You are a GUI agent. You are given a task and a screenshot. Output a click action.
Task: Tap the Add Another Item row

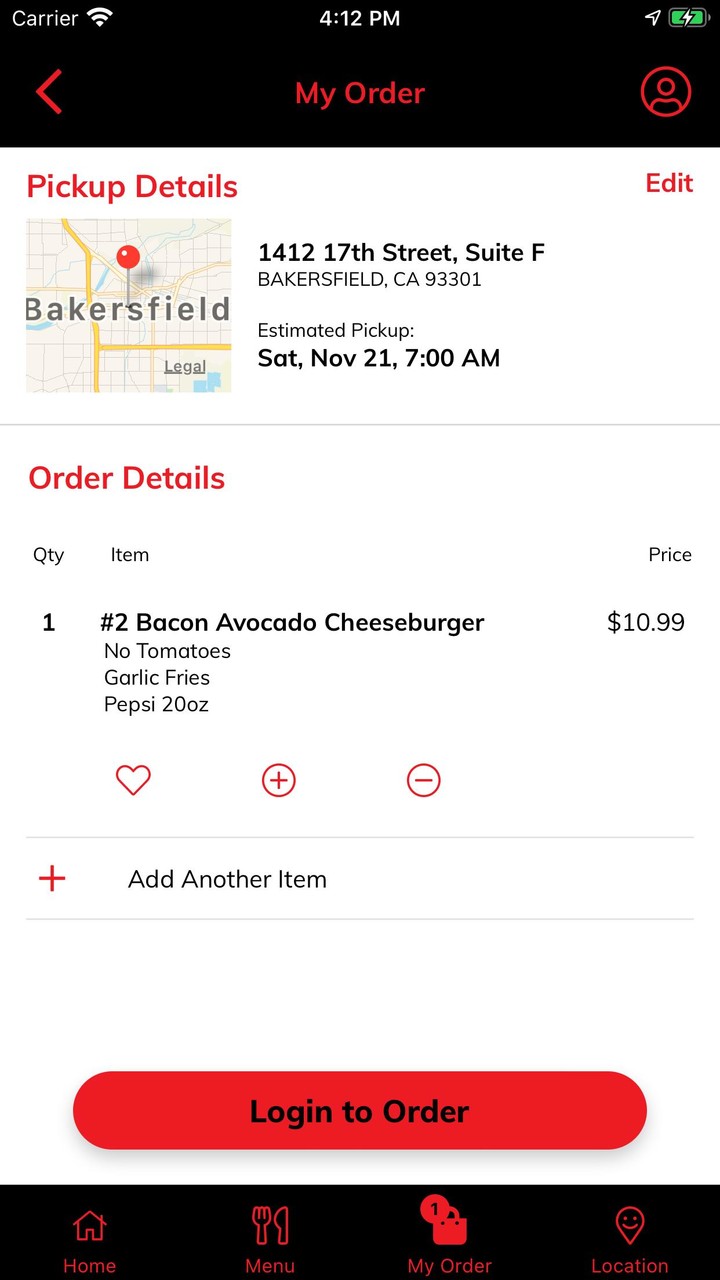tap(227, 879)
